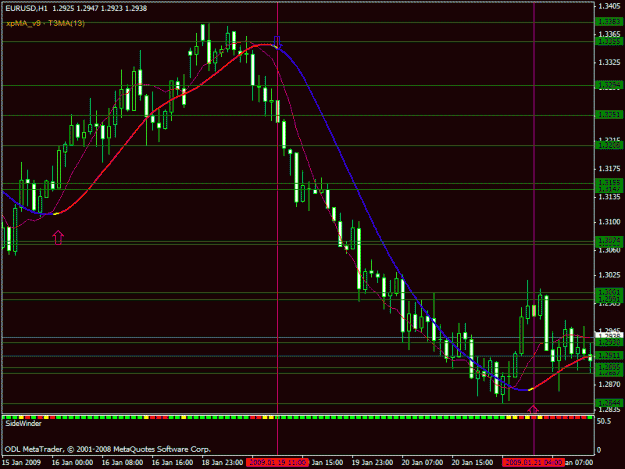Select the blue down arrow sell signal
The image size is (625, 469).
(277, 42)
